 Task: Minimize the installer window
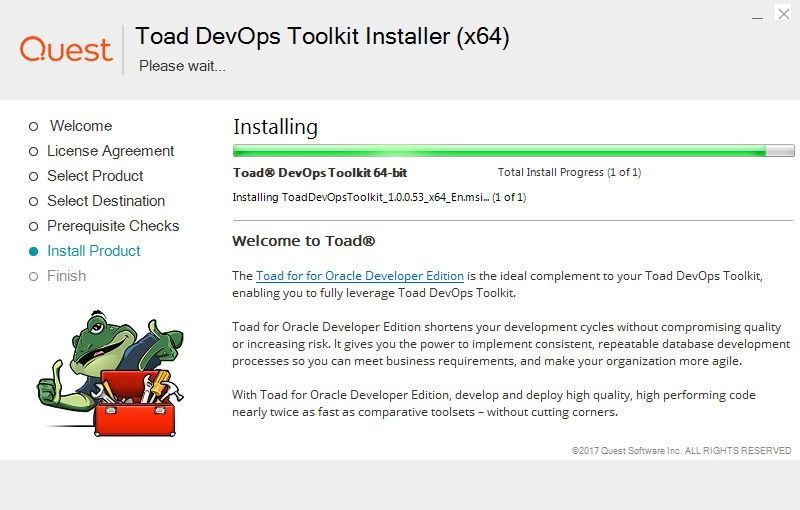click(x=757, y=15)
